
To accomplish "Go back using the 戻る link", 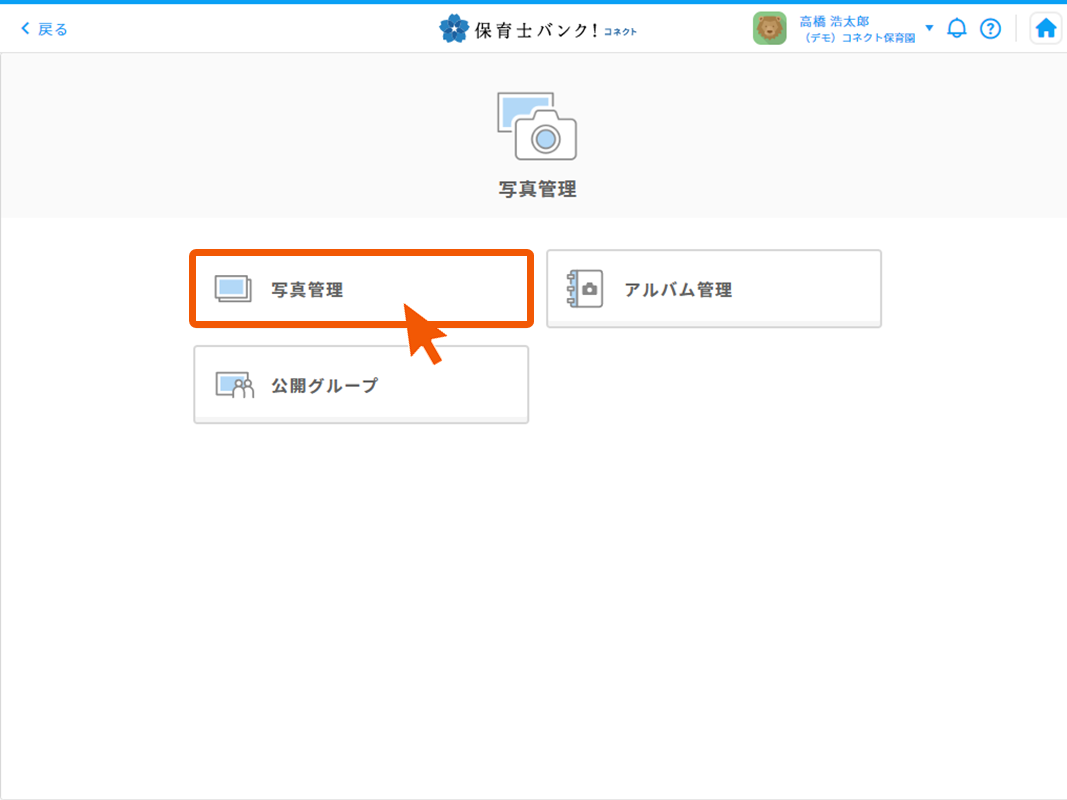I will coord(53,29).
